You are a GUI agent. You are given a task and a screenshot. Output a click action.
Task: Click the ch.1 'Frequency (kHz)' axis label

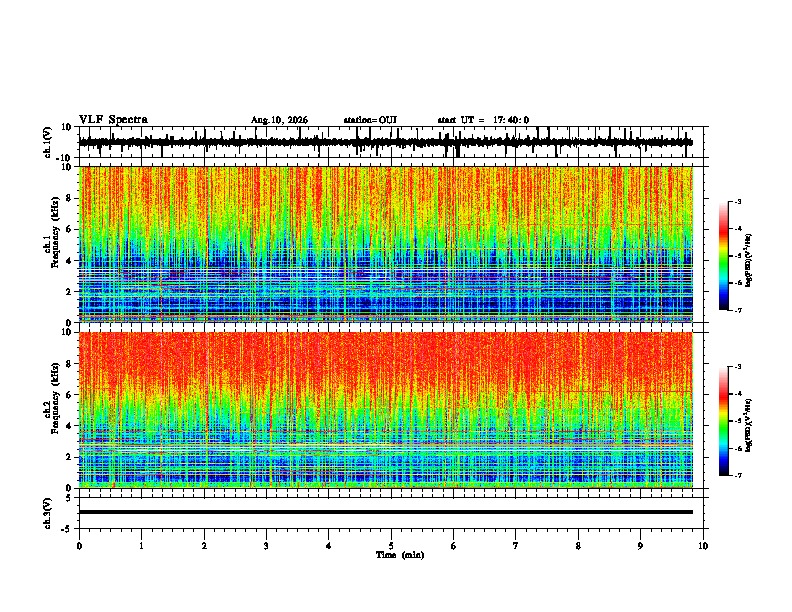pos(55,233)
